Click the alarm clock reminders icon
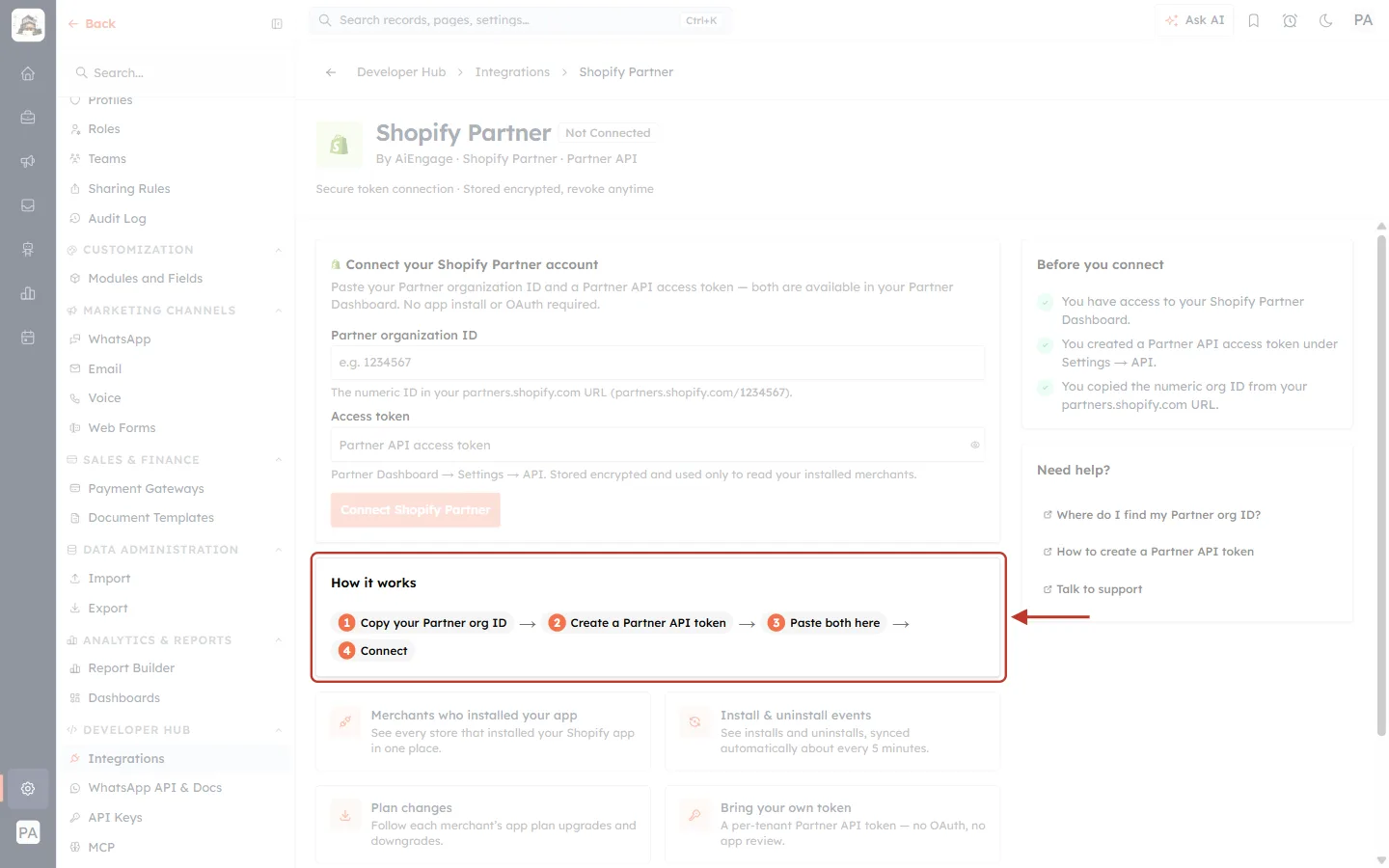Image resolution: width=1389 pixels, height=868 pixels. point(1290,20)
